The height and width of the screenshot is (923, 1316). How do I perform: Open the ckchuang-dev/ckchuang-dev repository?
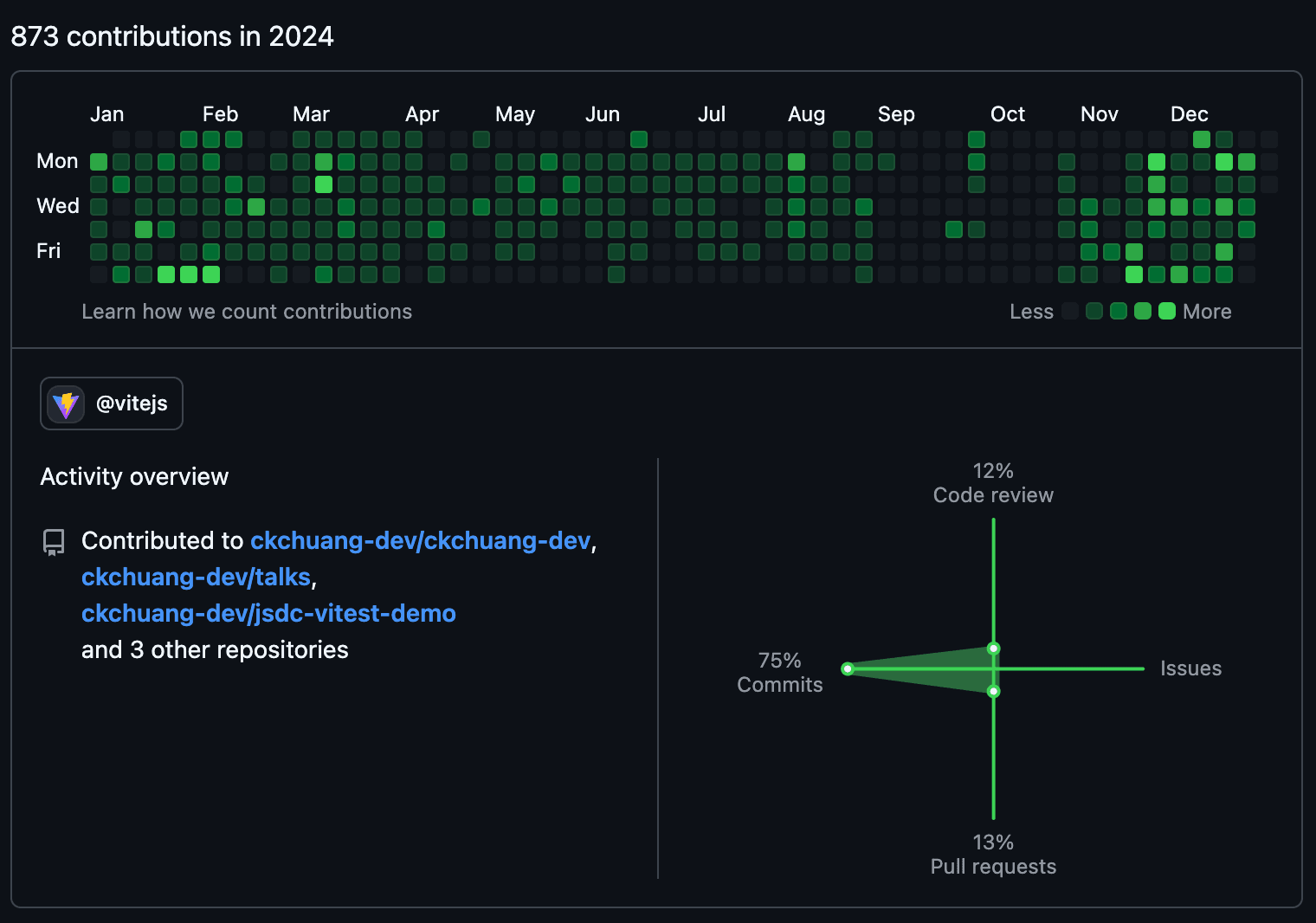pyautogui.click(x=421, y=540)
